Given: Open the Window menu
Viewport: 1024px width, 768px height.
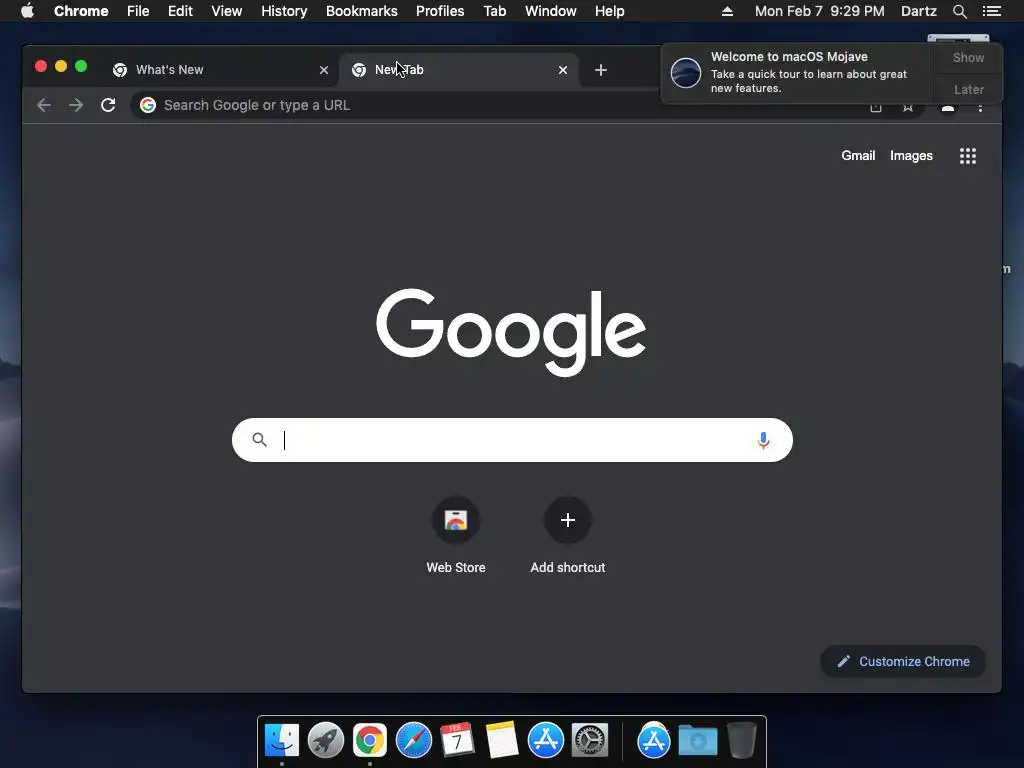Looking at the screenshot, I should 551,11.
